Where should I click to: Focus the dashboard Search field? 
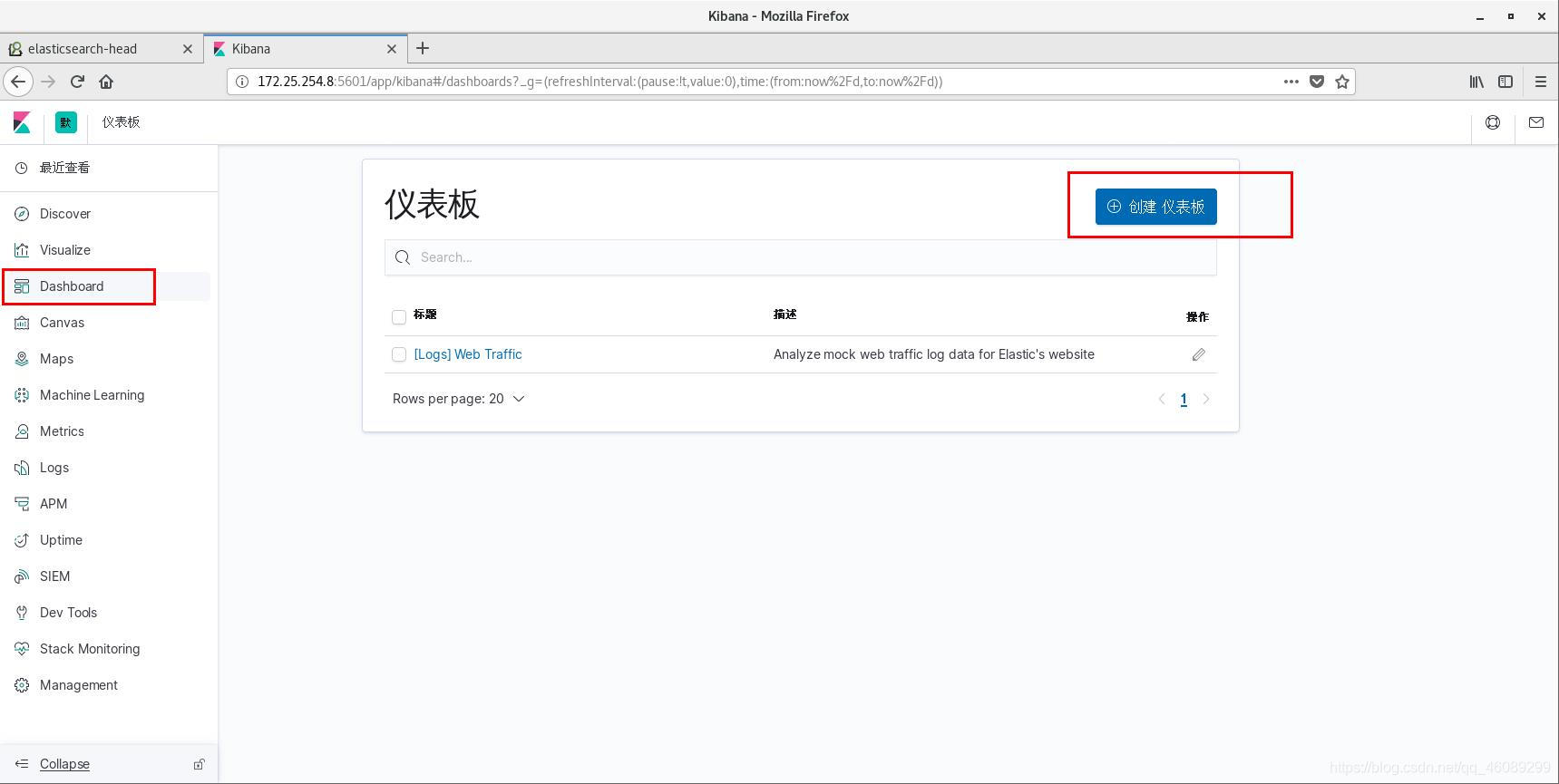click(801, 257)
